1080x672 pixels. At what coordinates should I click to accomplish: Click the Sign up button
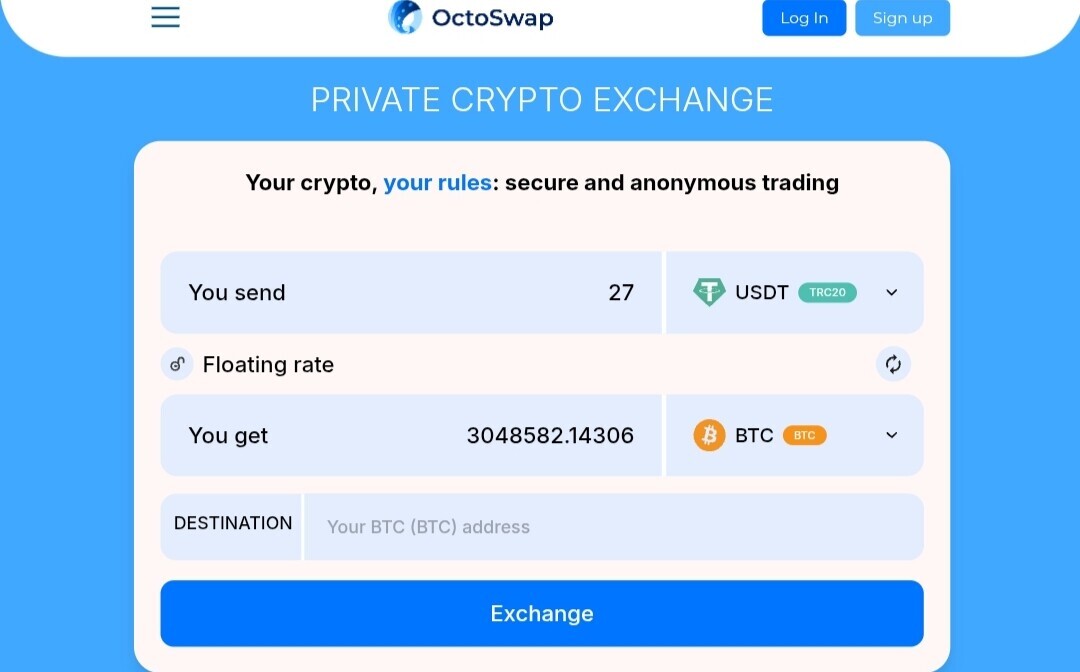[x=902, y=18]
